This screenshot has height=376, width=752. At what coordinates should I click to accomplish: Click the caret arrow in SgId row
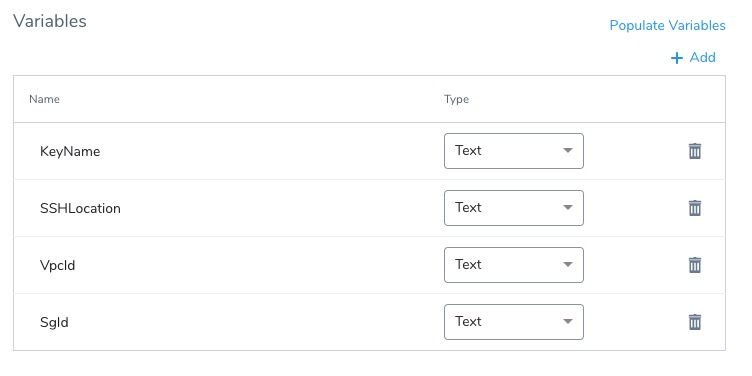click(x=568, y=321)
